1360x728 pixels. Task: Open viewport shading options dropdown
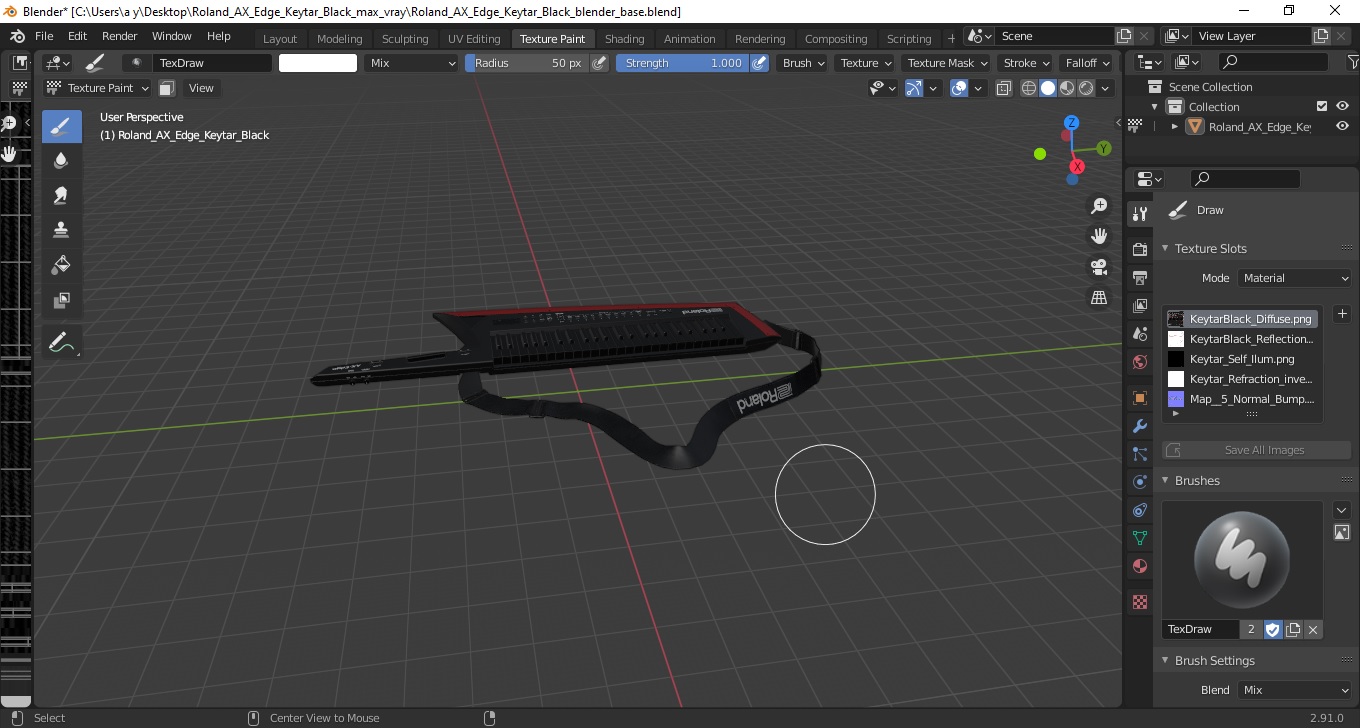coord(1105,88)
